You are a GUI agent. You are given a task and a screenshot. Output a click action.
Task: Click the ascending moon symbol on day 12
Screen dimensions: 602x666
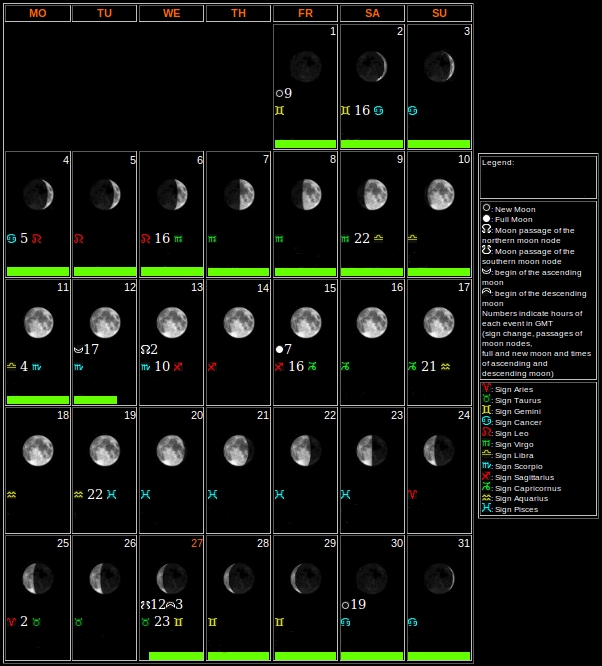[78, 349]
